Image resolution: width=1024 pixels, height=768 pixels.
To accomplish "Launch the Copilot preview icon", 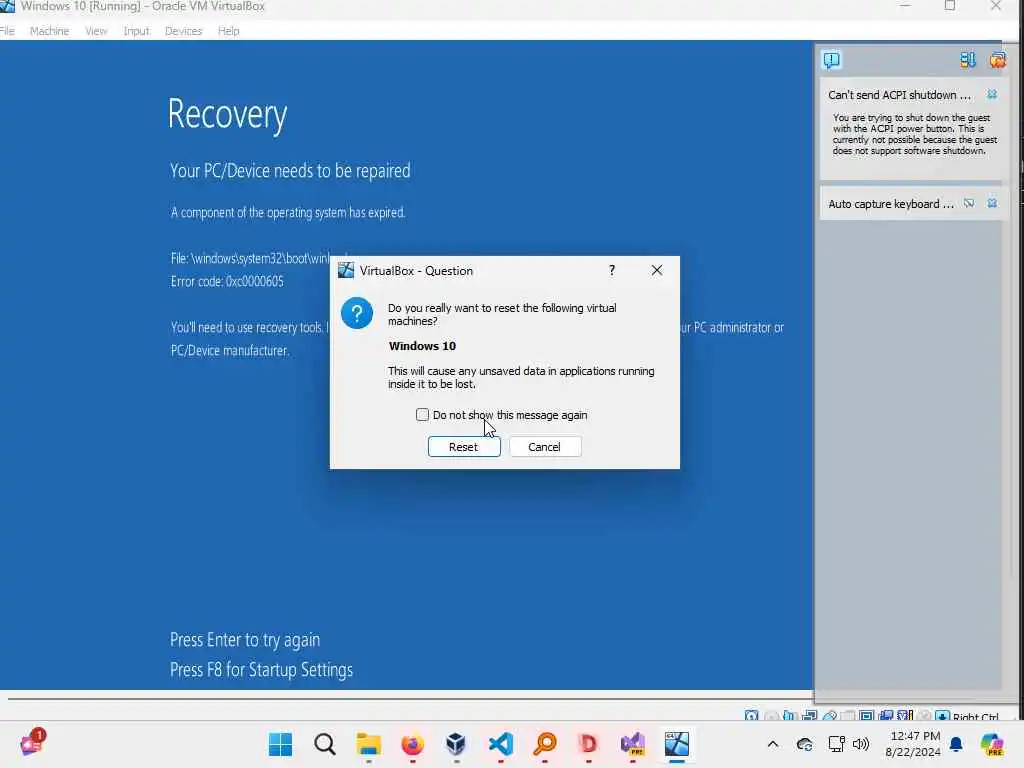I will point(992,744).
